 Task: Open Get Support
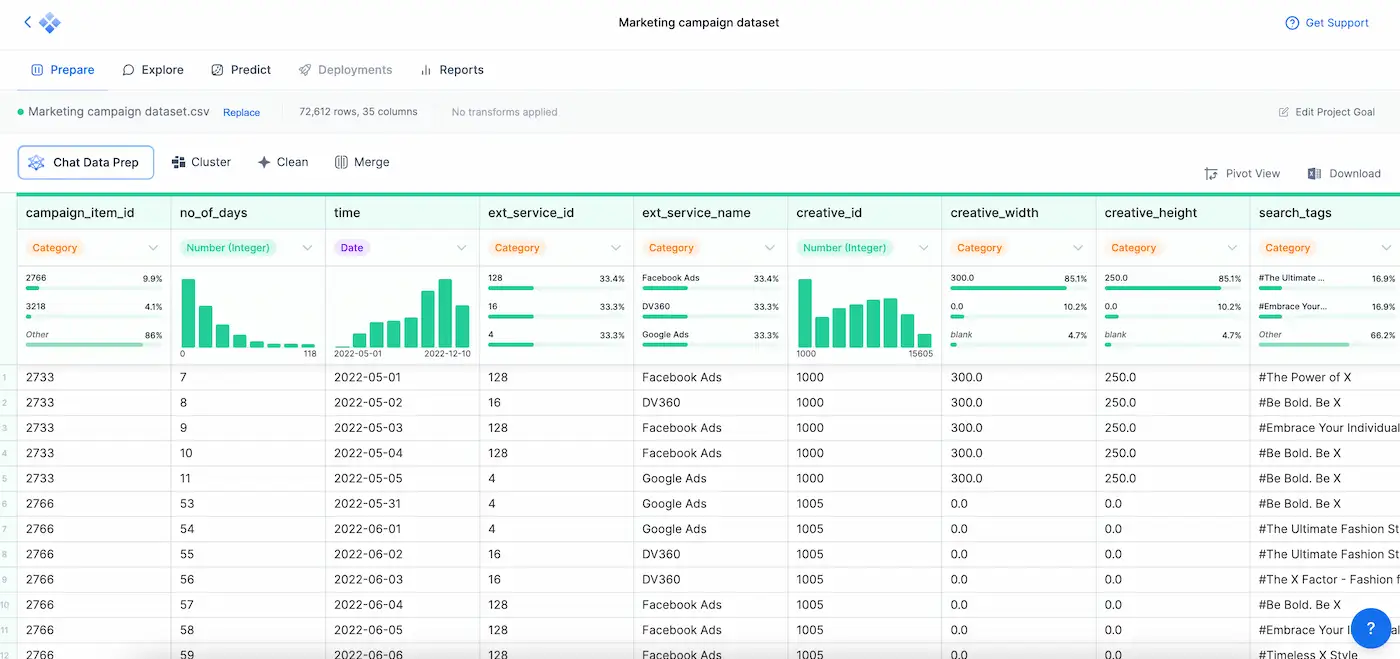(x=1327, y=22)
